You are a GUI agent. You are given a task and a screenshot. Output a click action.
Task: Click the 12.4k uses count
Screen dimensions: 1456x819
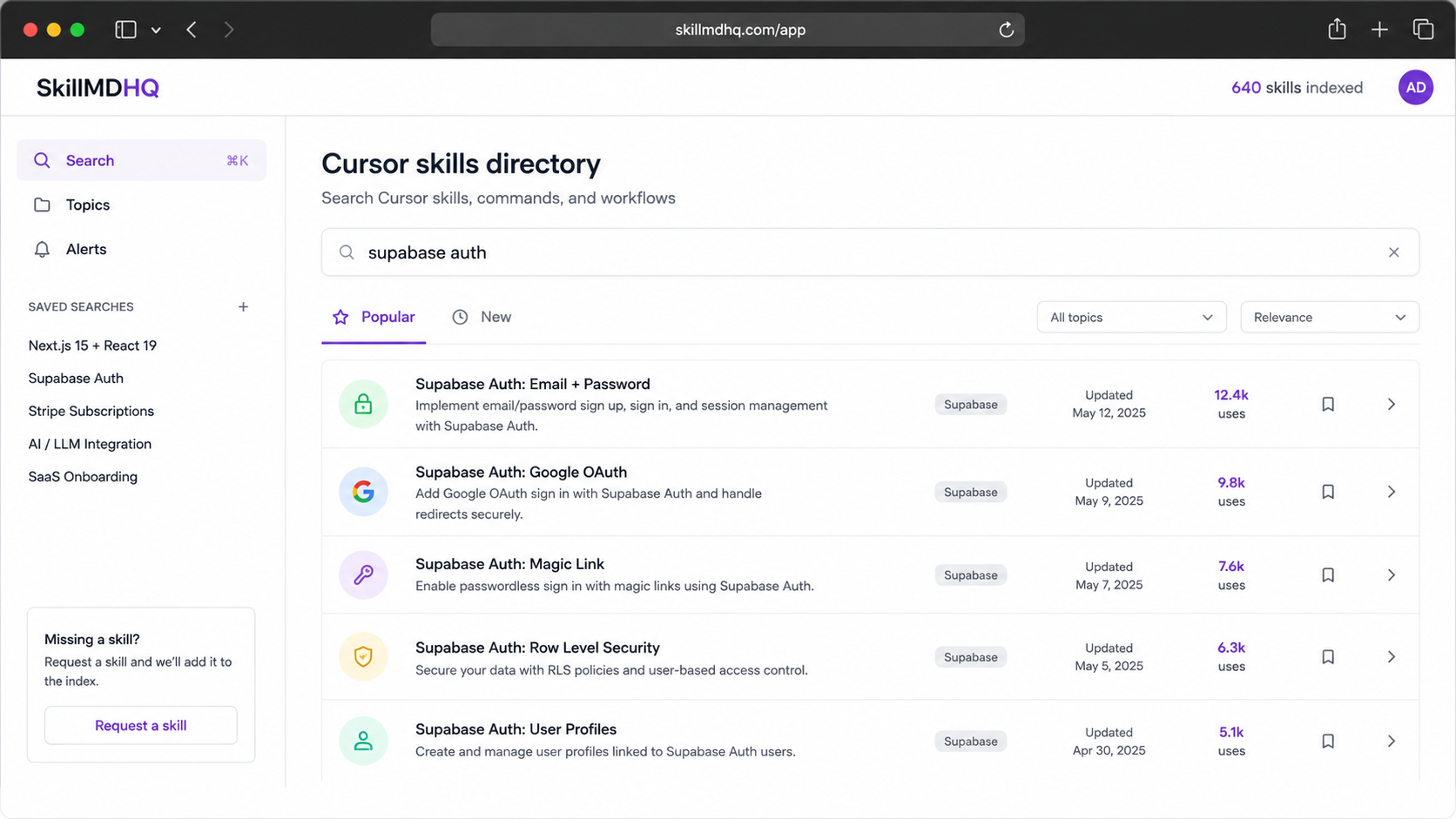1230,404
